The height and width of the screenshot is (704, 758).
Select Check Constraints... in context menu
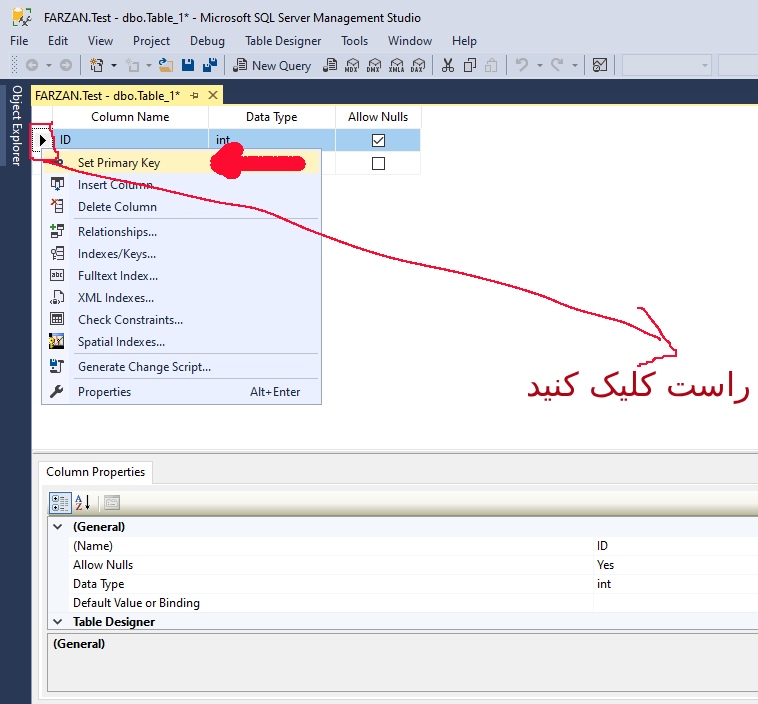pos(130,320)
